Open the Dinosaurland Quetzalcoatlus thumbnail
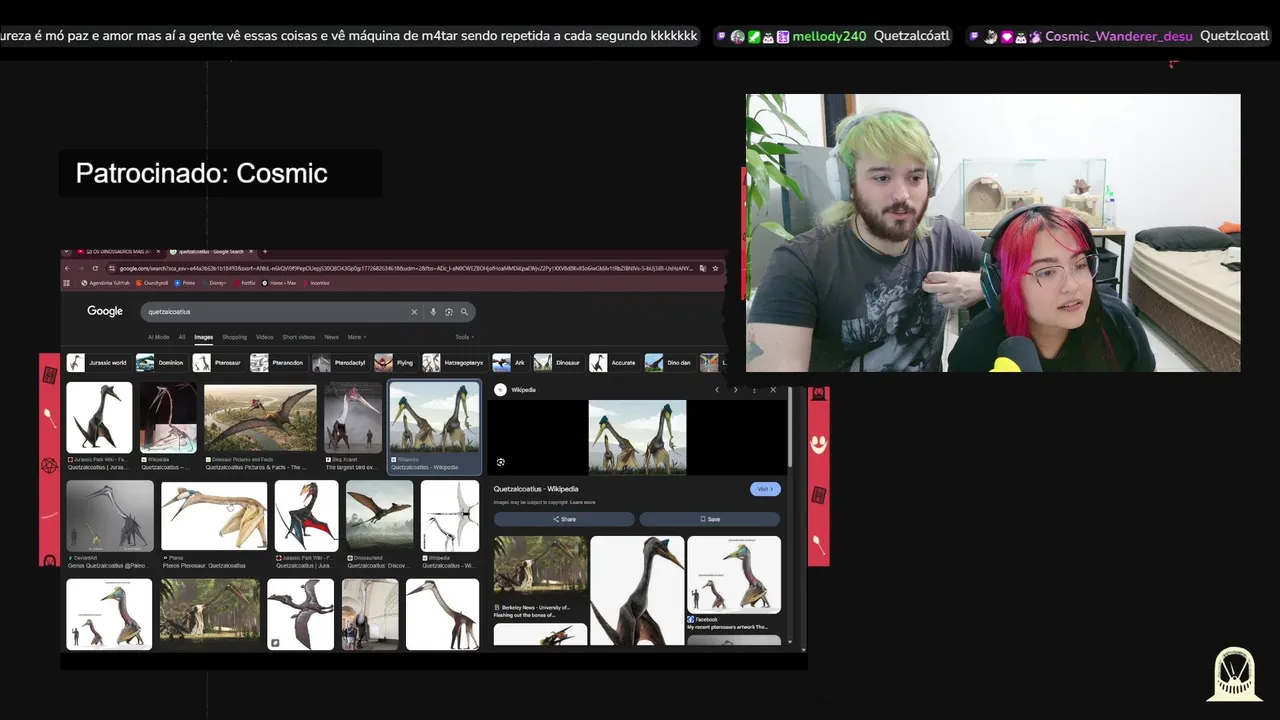Viewport: 1280px width, 720px height. [x=379, y=516]
